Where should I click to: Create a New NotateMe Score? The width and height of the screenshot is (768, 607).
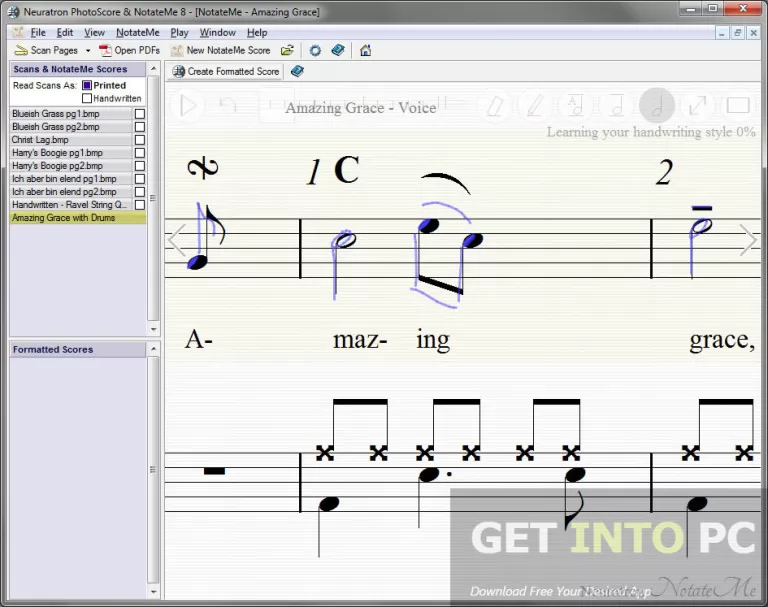tap(220, 50)
